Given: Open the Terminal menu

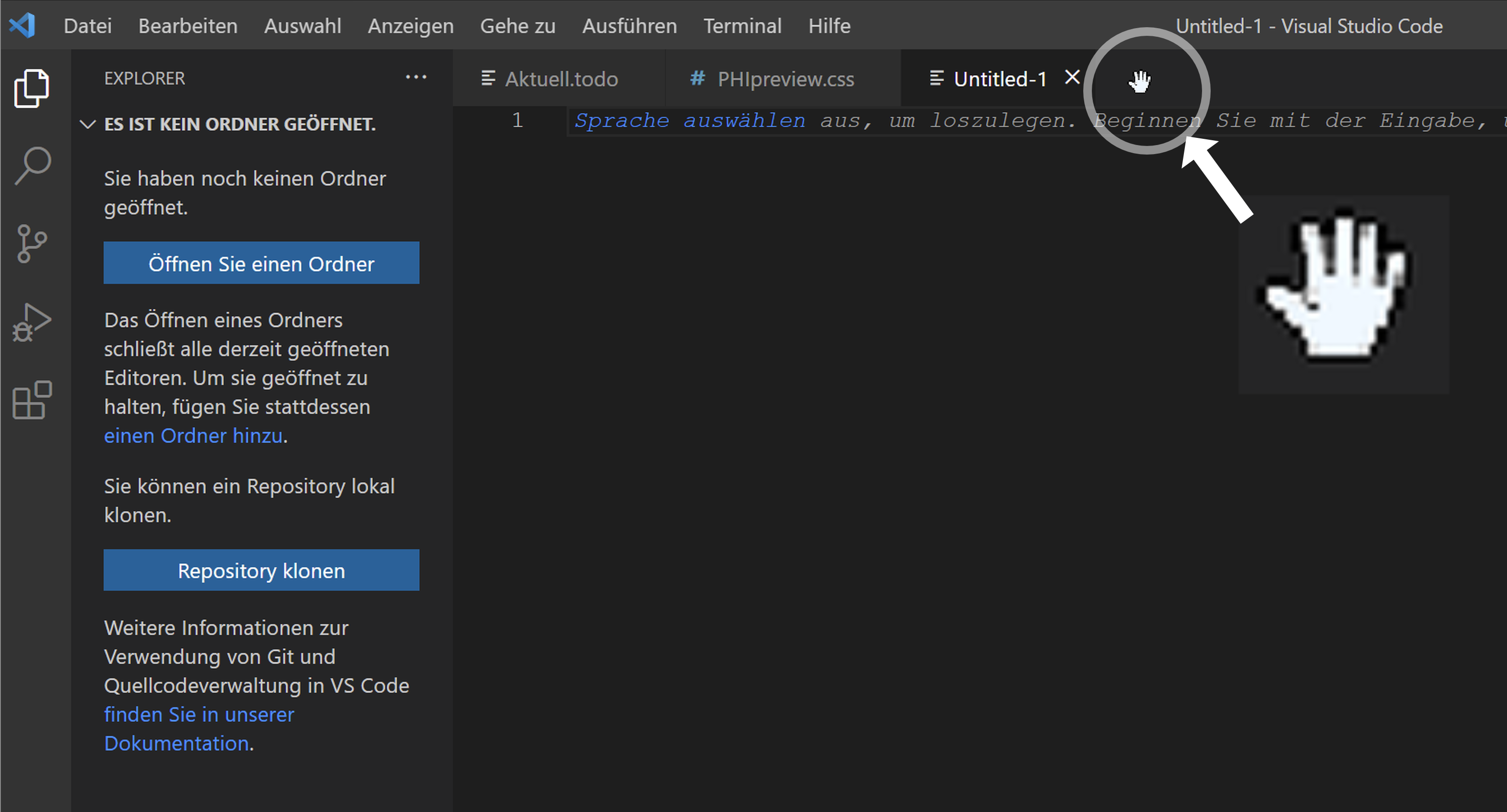Looking at the screenshot, I should coord(743,26).
